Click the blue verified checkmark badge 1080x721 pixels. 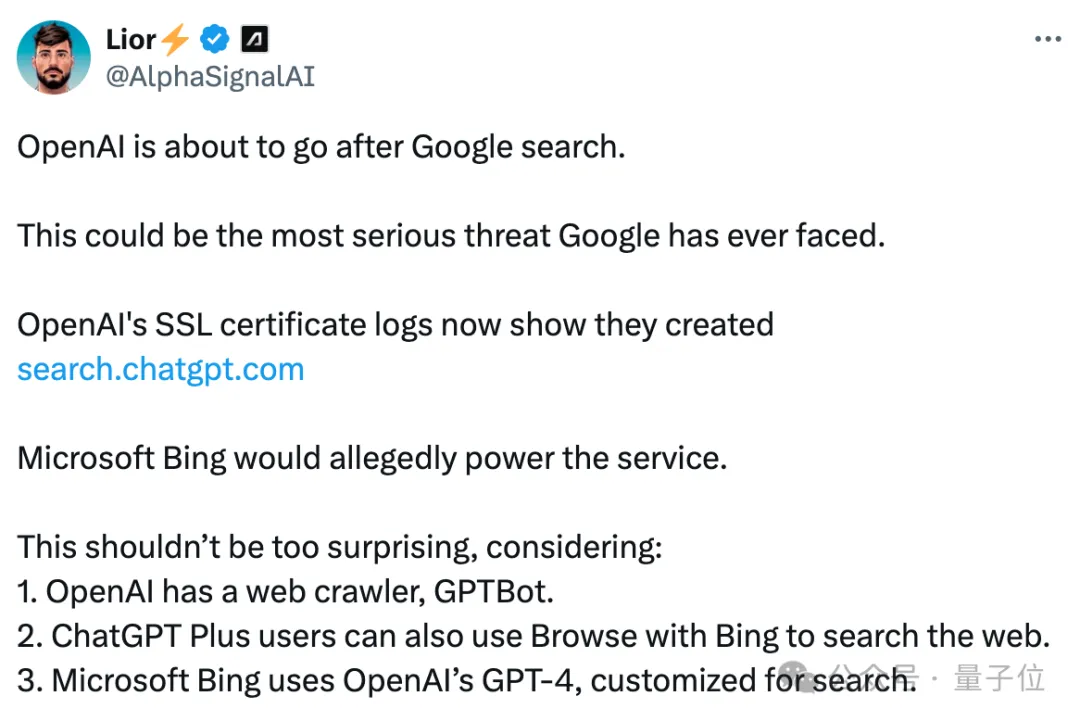tap(214, 39)
